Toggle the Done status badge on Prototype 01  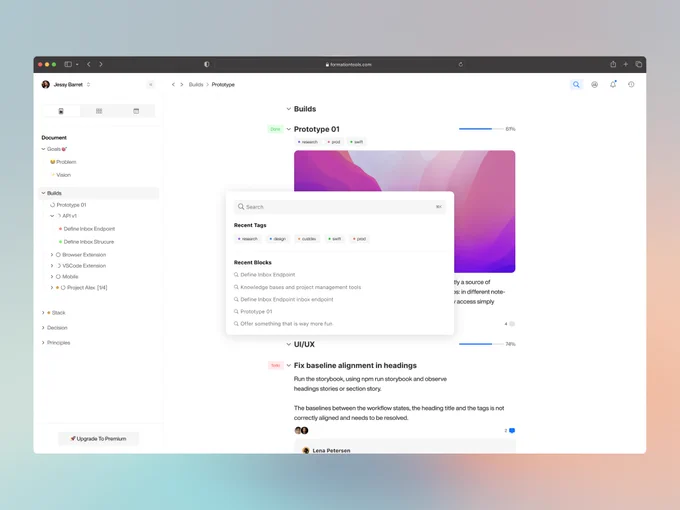[x=275, y=129]
